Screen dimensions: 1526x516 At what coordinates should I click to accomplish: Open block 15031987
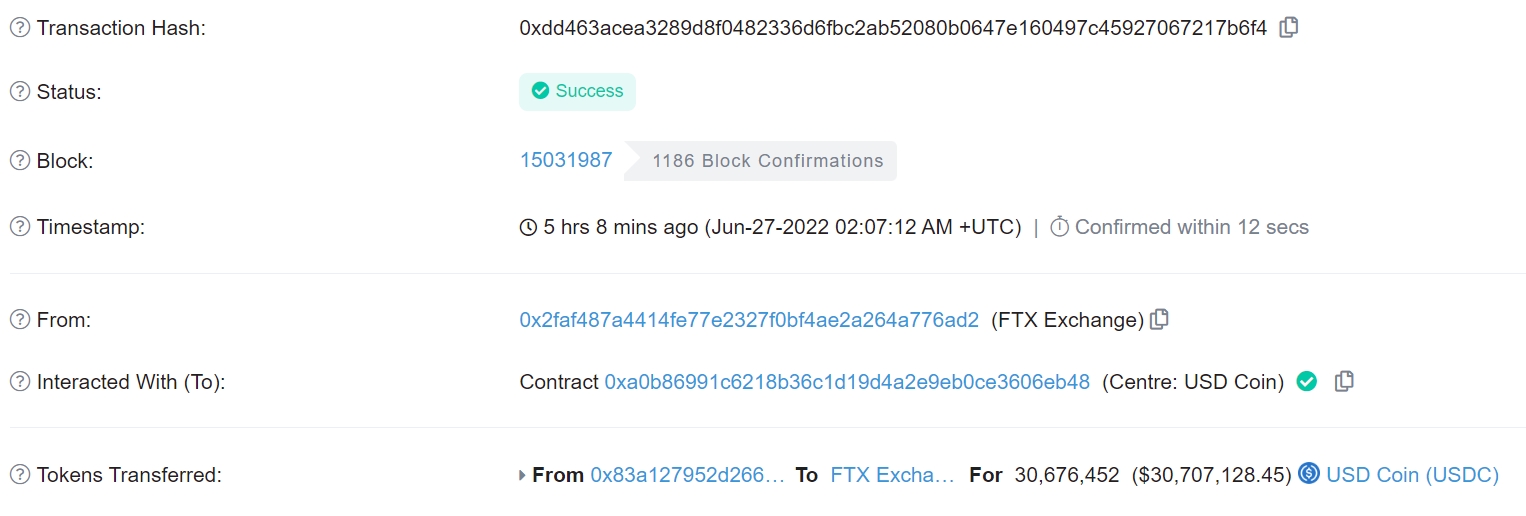(x=566, y=160)
